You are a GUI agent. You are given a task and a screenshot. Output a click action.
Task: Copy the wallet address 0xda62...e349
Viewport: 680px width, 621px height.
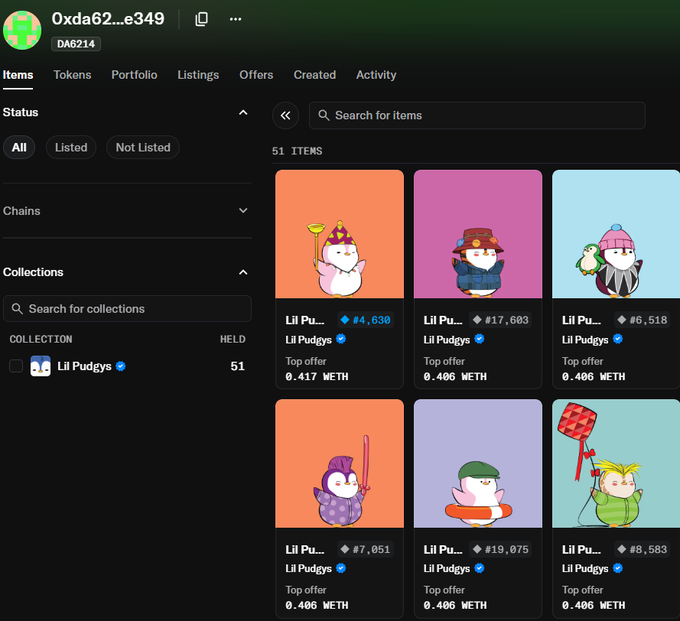tap(201, 19)
